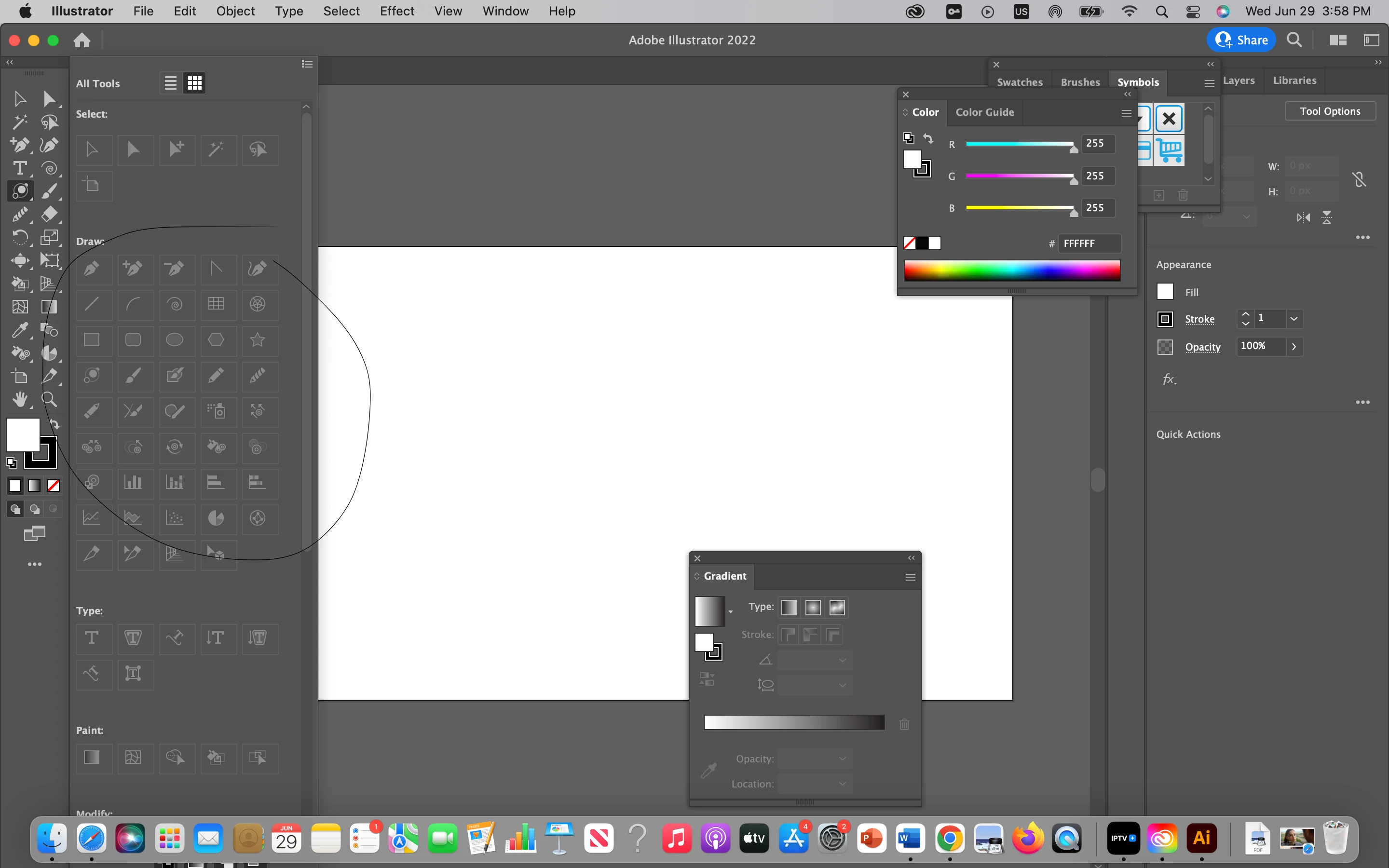The width and height of the screenshot is (1389, 868).
Task: Click the Tool Options button
Action: point(1329,111)
